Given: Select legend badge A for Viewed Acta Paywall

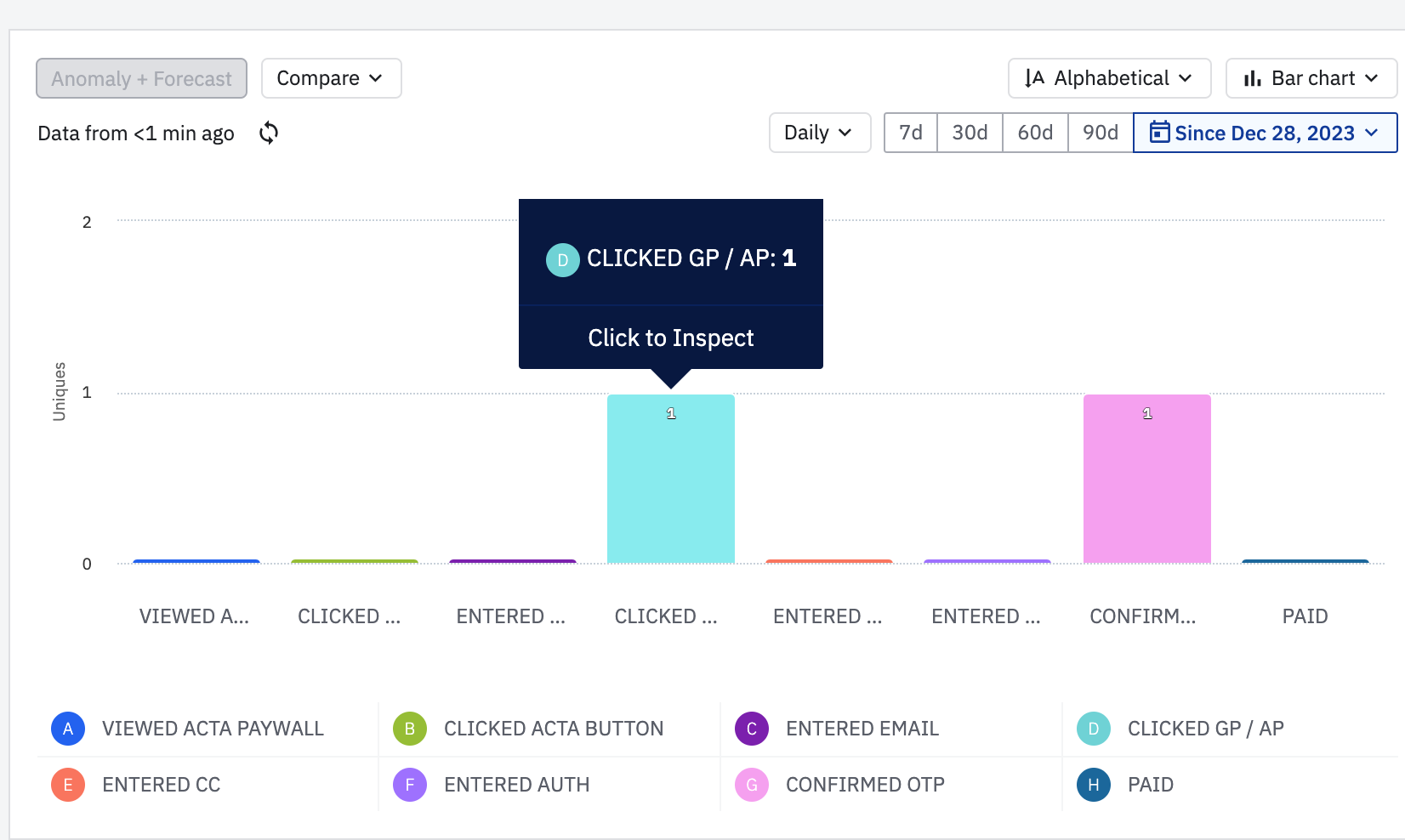Looking at the screenshot, I should pos(68,729).
